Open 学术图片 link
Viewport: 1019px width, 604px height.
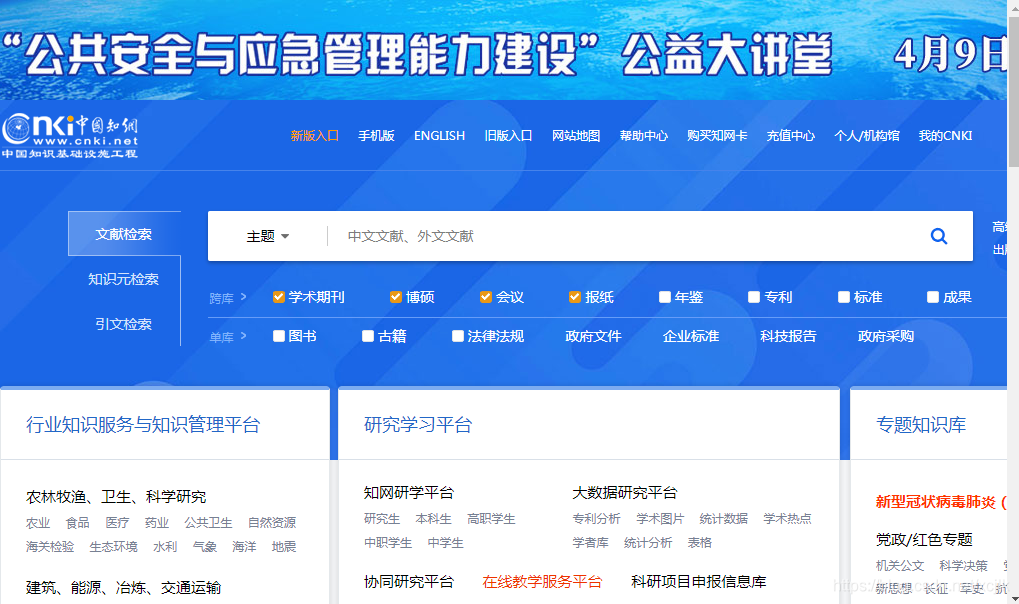pos(660,519)
